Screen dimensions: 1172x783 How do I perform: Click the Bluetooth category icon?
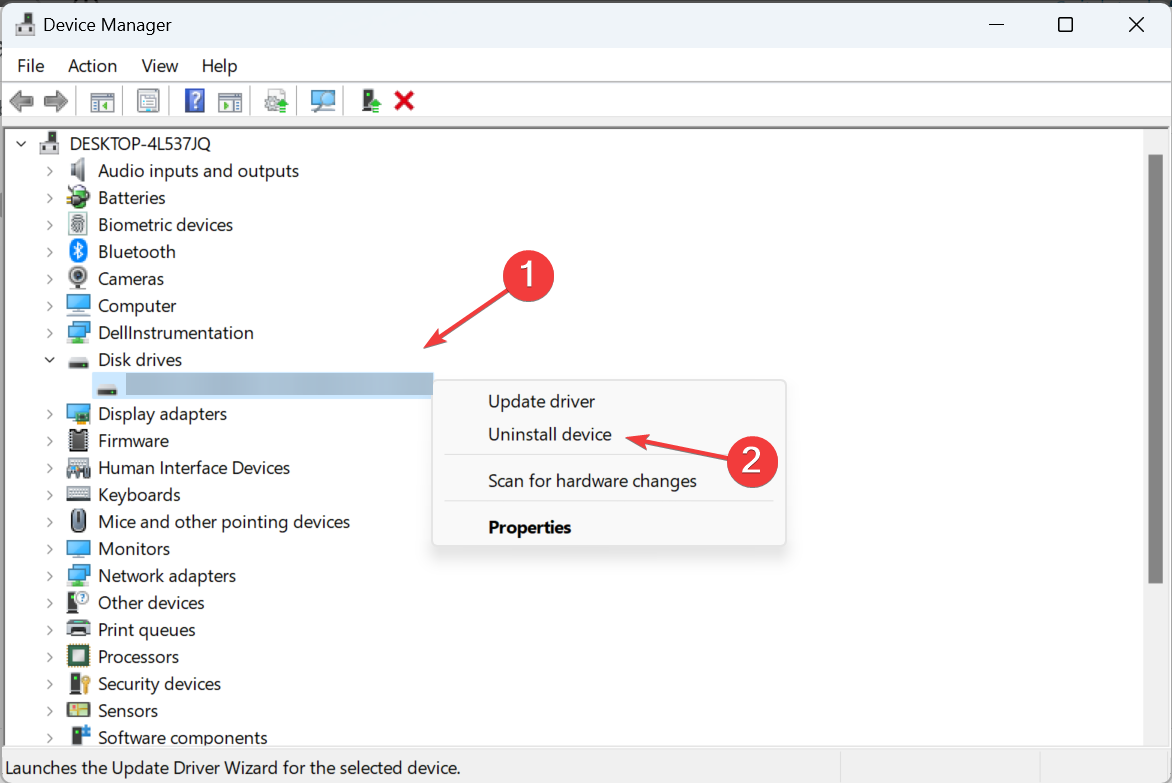click(78, 251)
